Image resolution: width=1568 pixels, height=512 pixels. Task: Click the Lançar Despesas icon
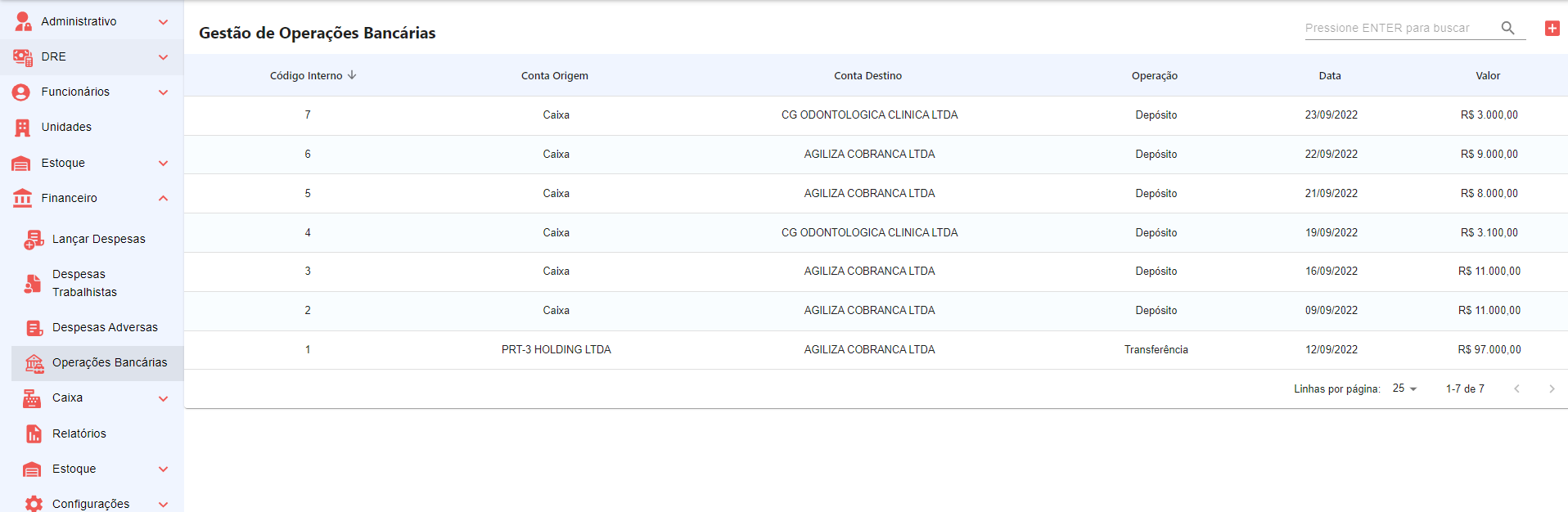point(34,239)
